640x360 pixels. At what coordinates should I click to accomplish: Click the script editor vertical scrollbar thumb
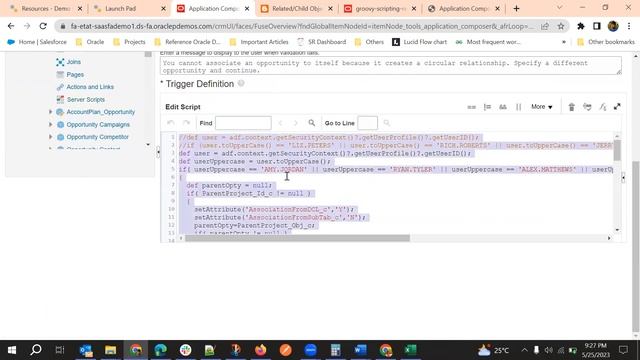pyautogui.click(x=617, y=150)
